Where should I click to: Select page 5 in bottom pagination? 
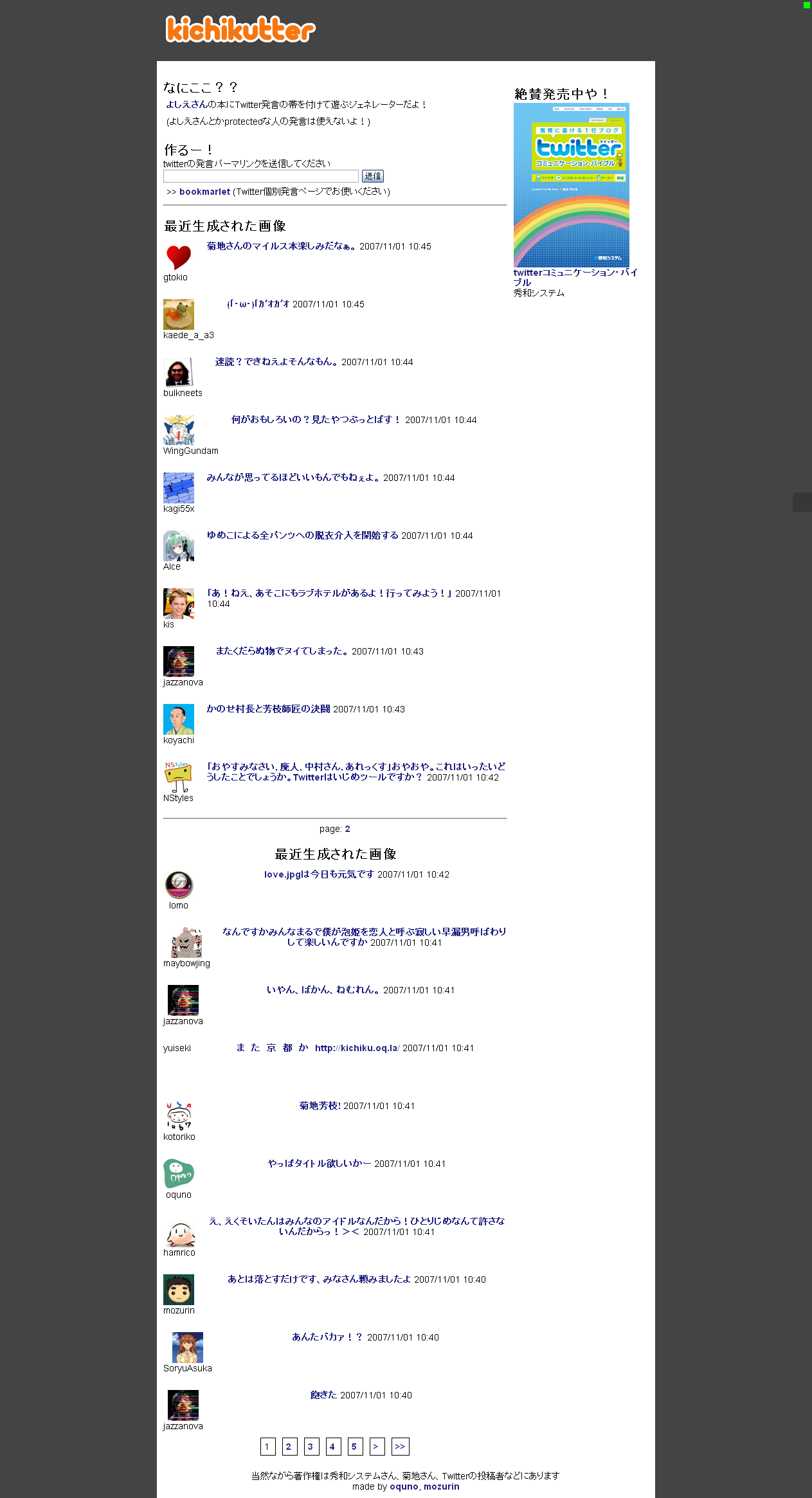coord(355,1447)
